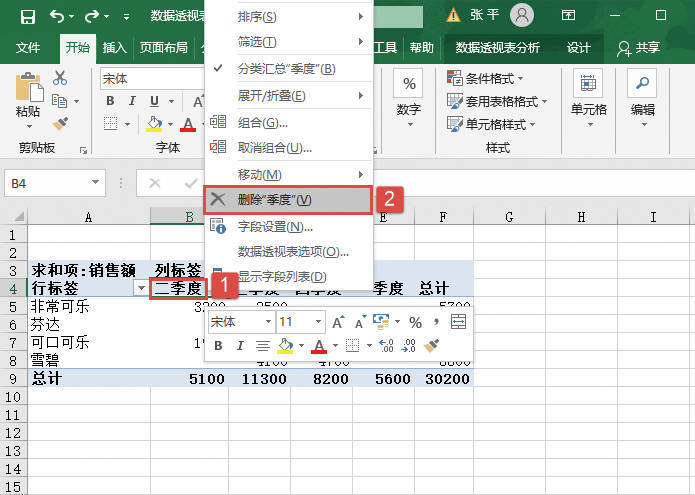
Task: Click the 共享 share button
Action: (x=640, y=47)
